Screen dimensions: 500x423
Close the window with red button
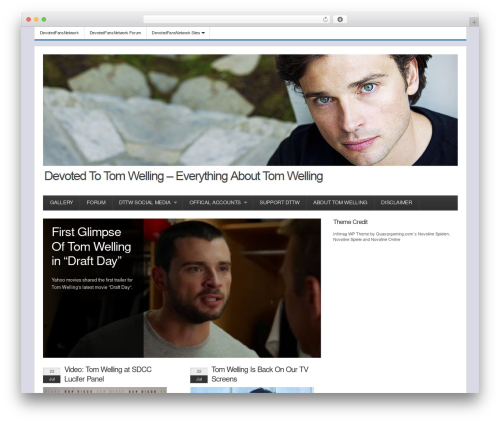point(29,20)
